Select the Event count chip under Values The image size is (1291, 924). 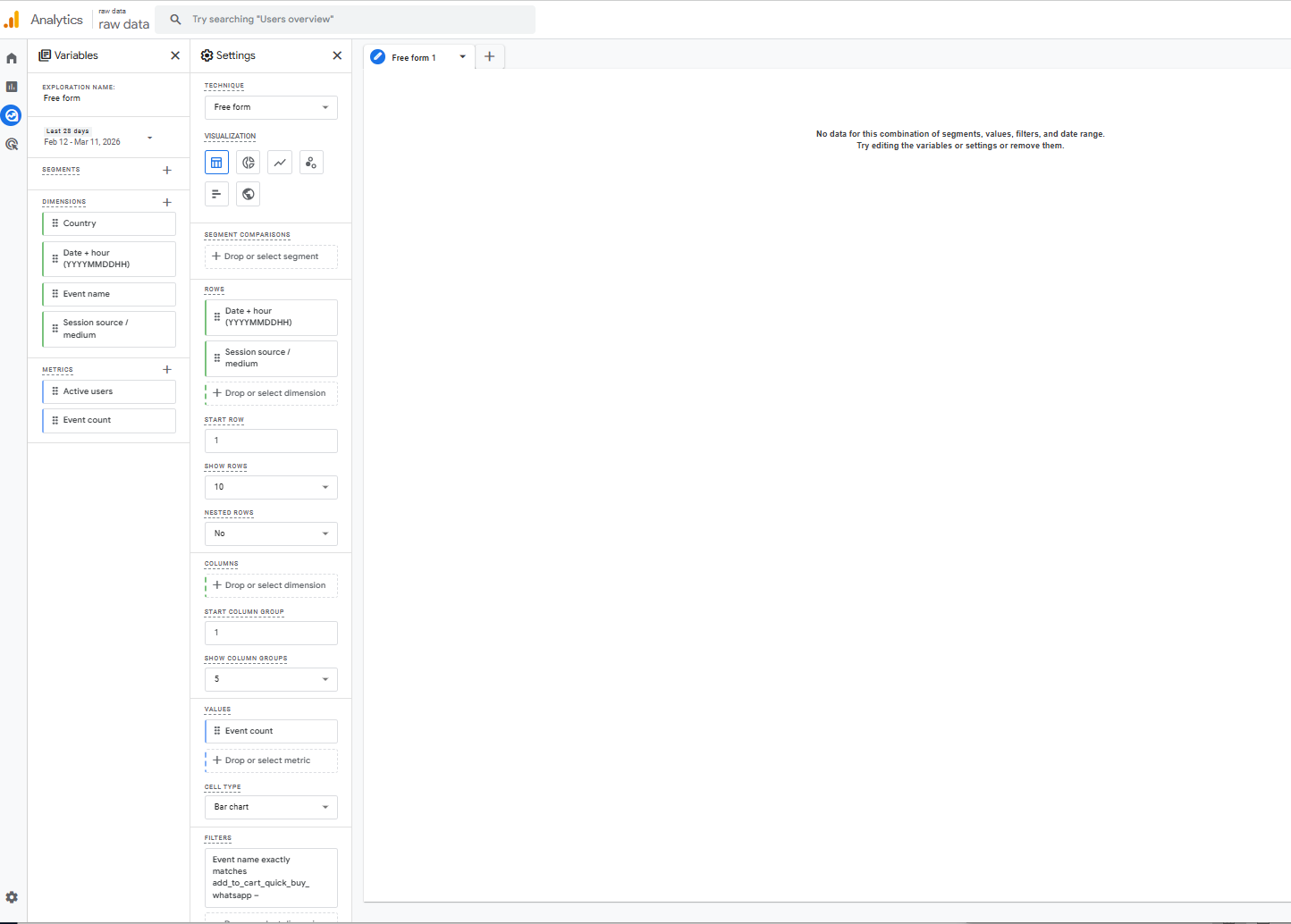271,731
